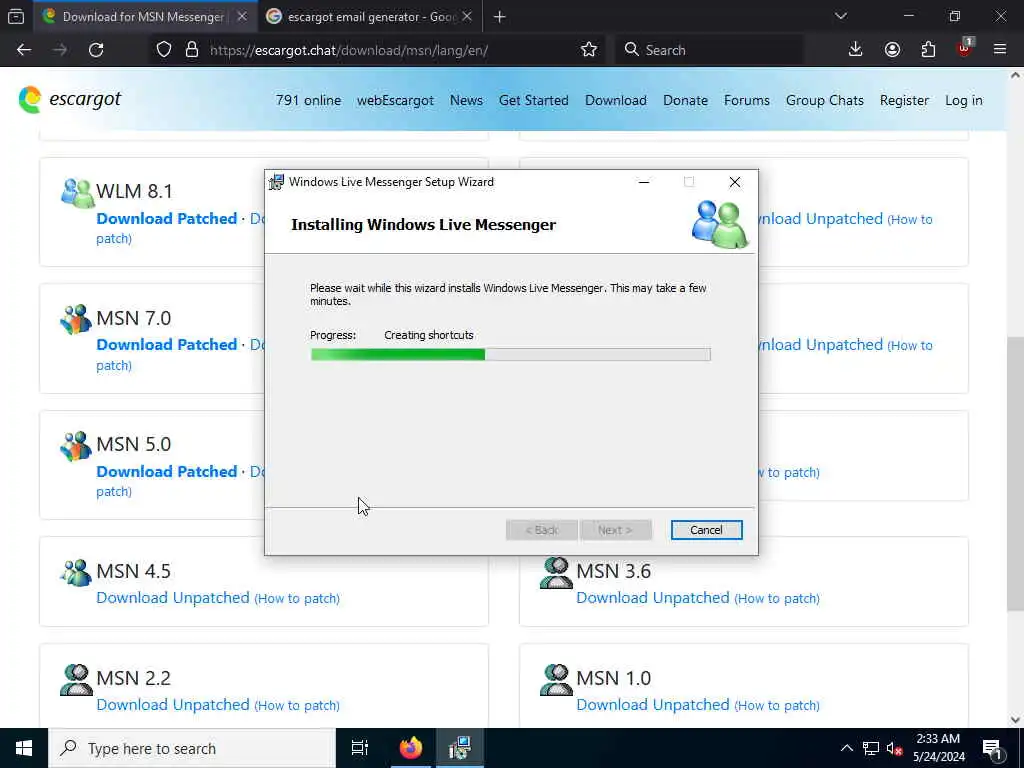Click the 791 online link
Viewport: 1024px width, 768px height.
pos(308,101)
